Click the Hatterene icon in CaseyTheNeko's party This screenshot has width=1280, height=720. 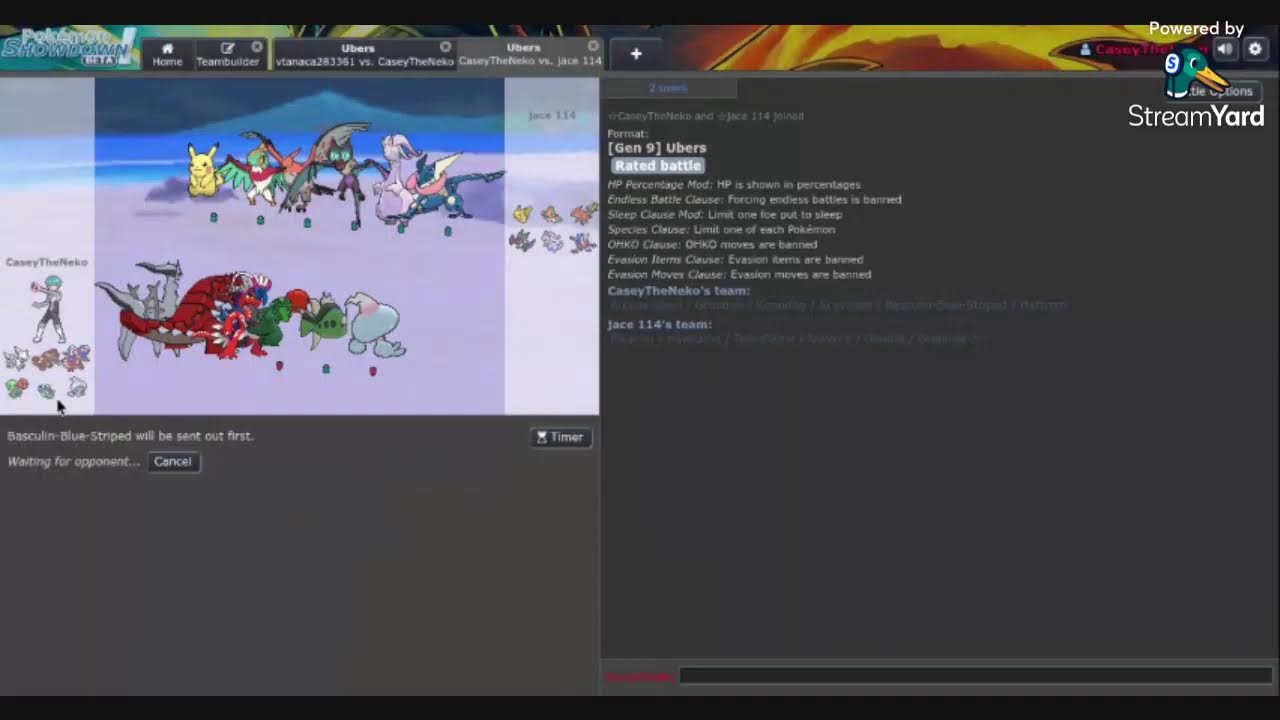(x=77, y=386)
